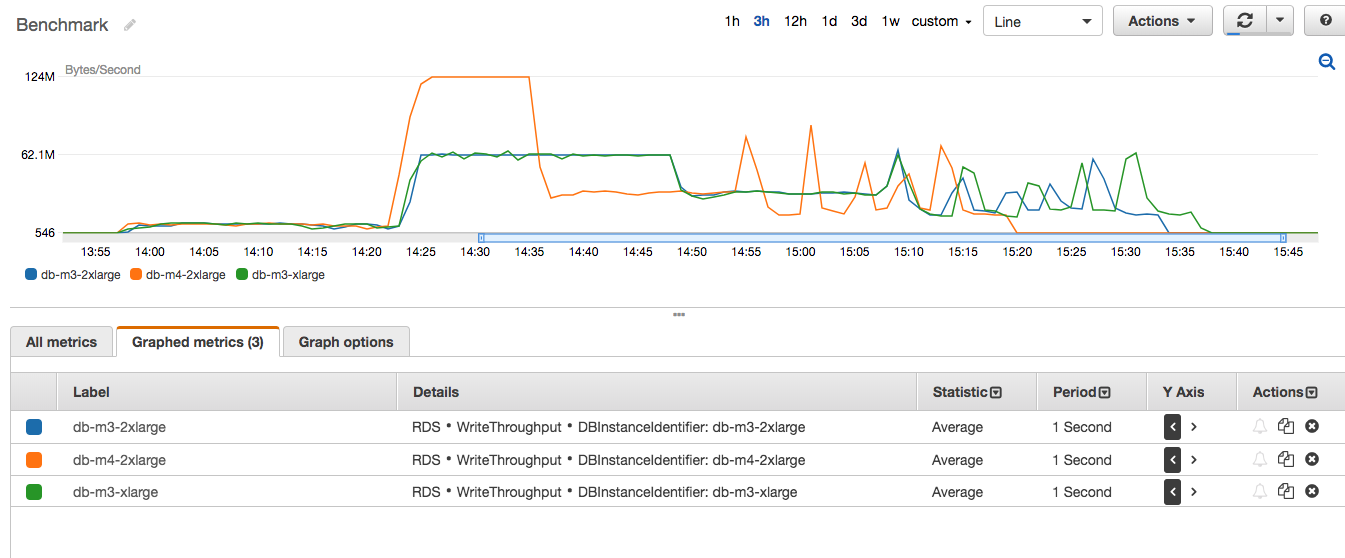The image size is (1345, 558).
Task: Open the custom time range picker
Action: [x=941, y=21]
